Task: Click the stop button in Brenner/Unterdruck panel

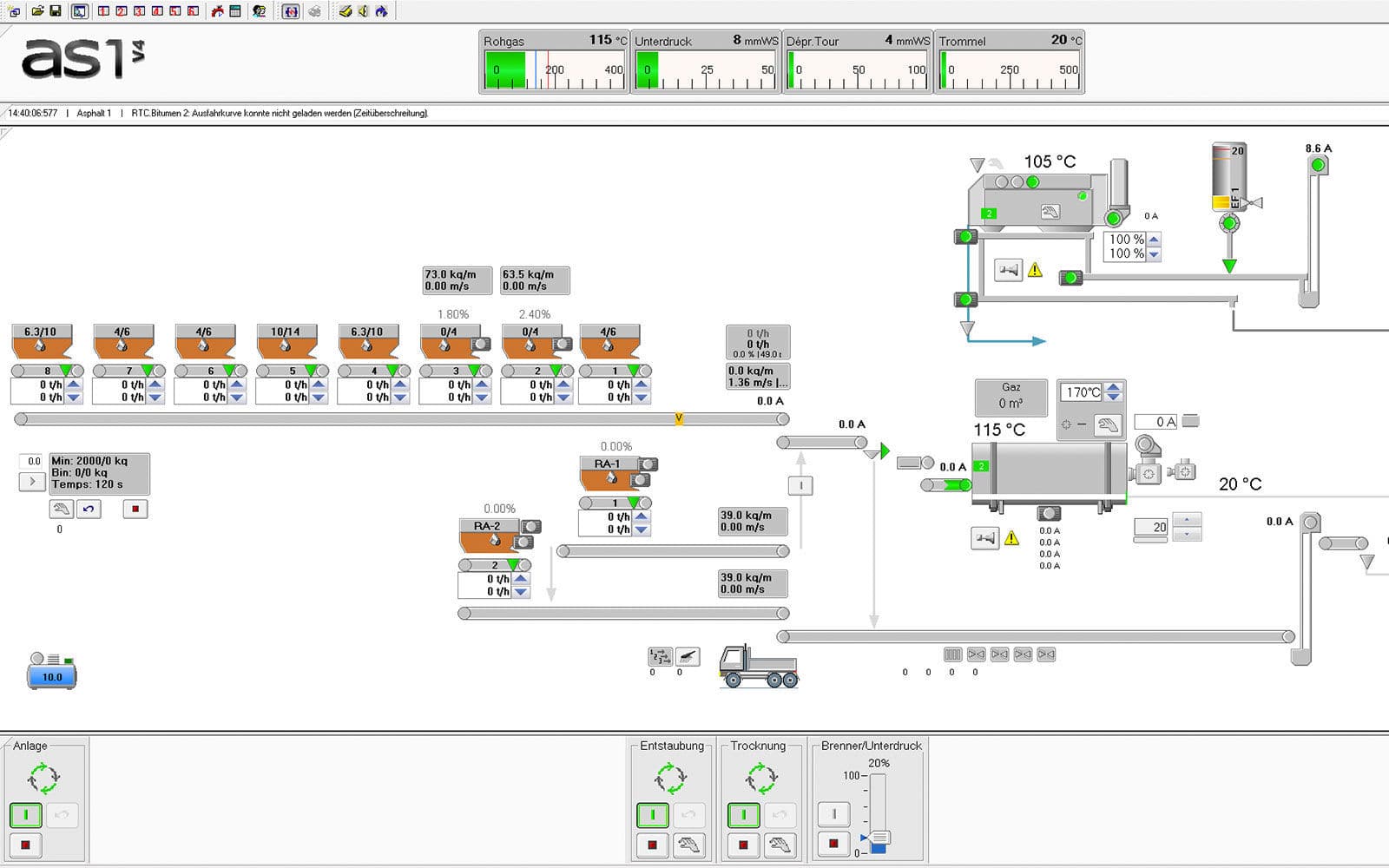Action: [834, 842]
